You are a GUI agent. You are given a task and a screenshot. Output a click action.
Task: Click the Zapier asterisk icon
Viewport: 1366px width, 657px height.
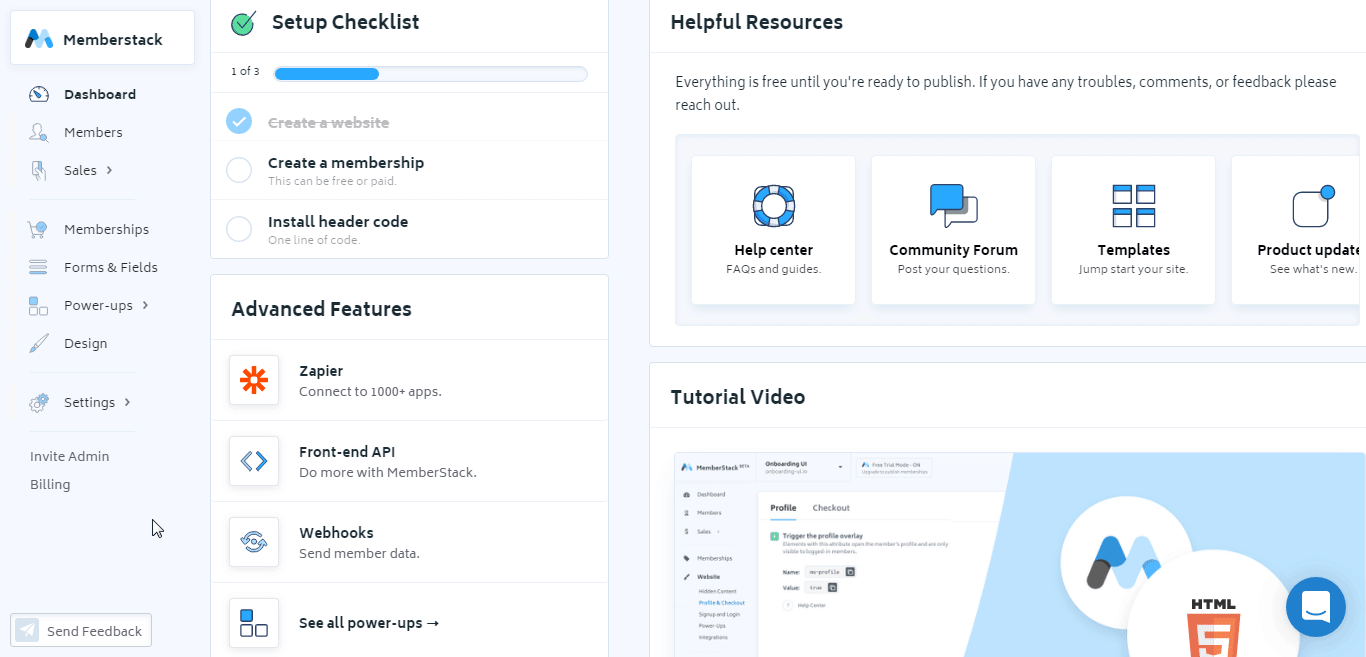tap(254, 380)
